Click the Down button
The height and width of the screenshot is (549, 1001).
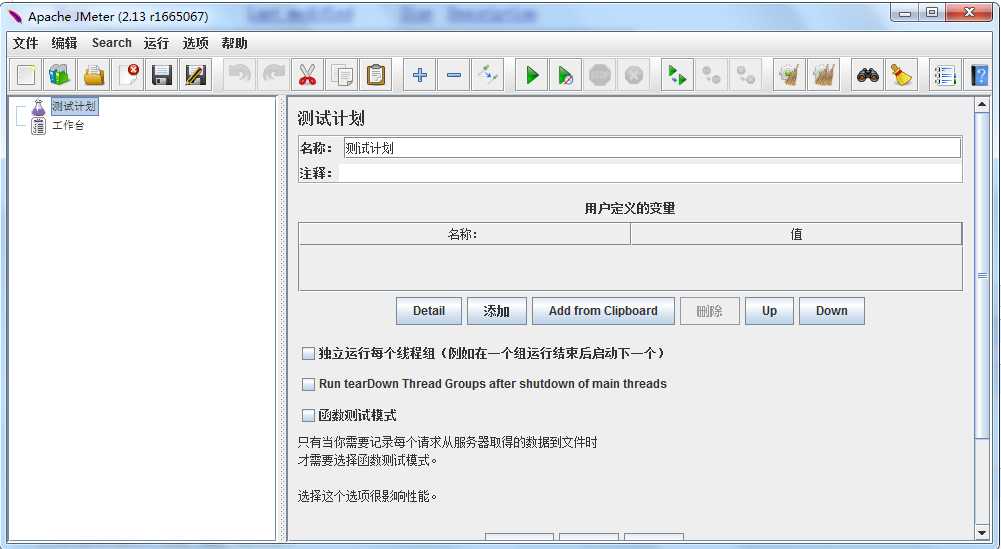click(x=832, y=311)
